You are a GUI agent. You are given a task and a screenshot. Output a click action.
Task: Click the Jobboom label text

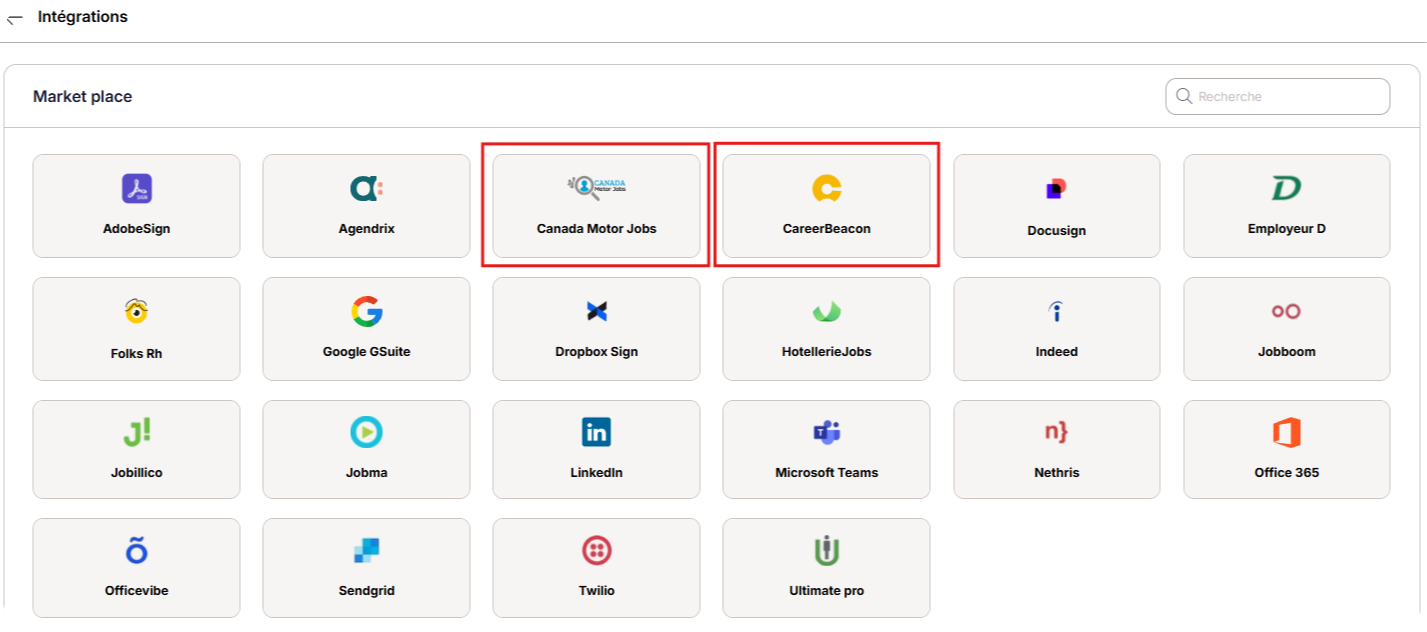[x=1286, y=352]
